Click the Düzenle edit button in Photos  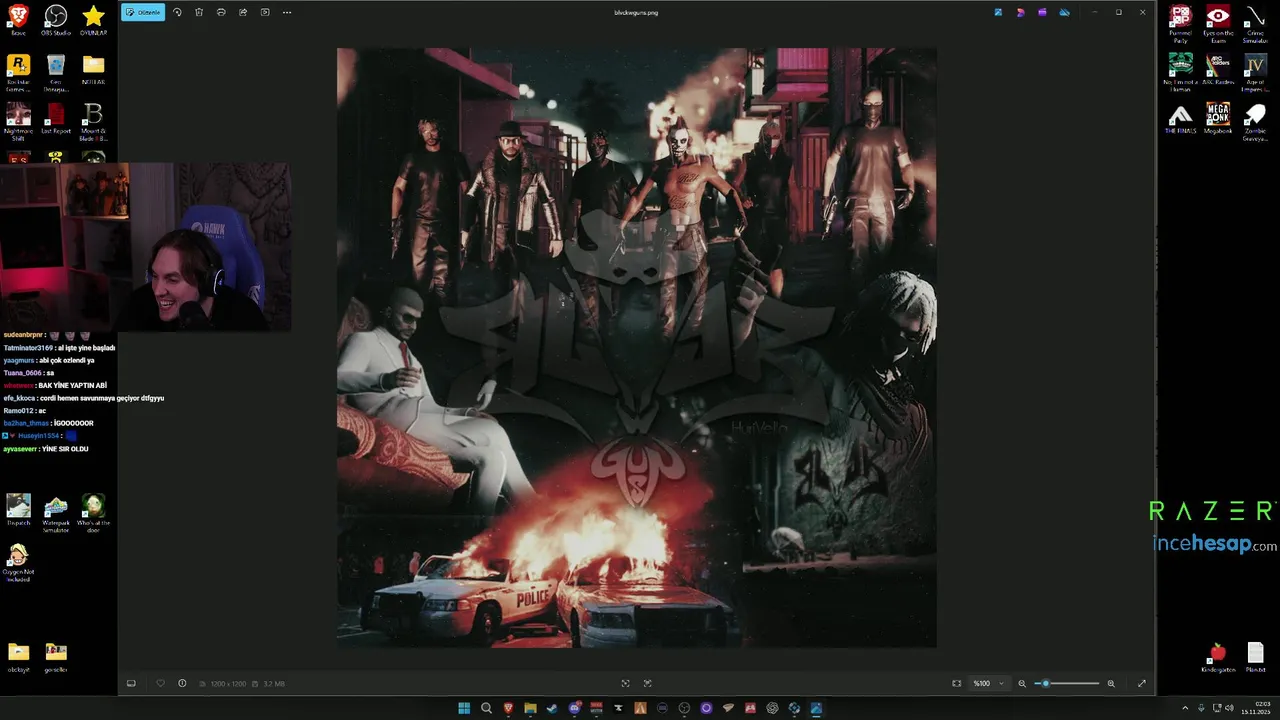[143, 12]
